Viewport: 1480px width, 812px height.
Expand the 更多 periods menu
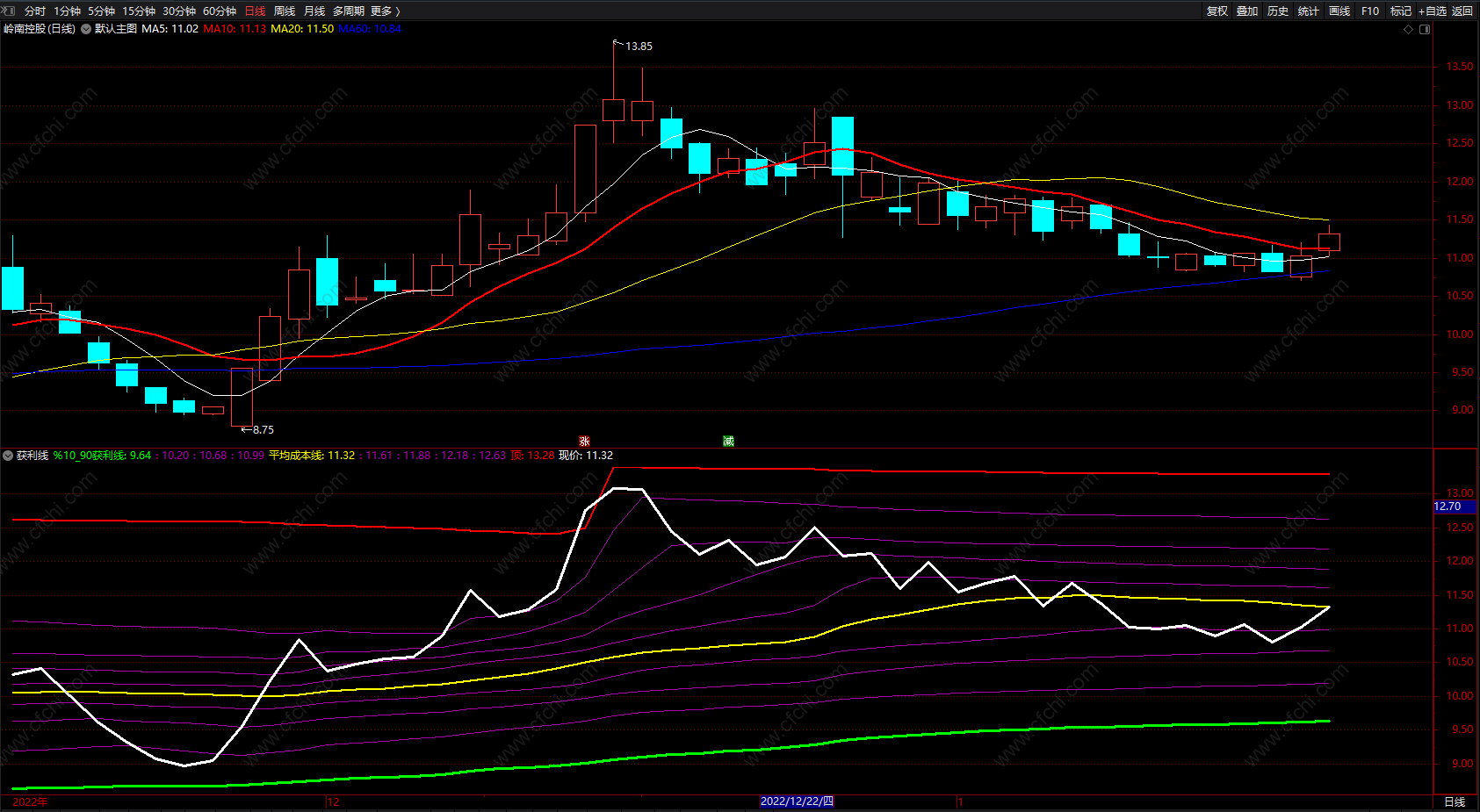click(385, 11)
